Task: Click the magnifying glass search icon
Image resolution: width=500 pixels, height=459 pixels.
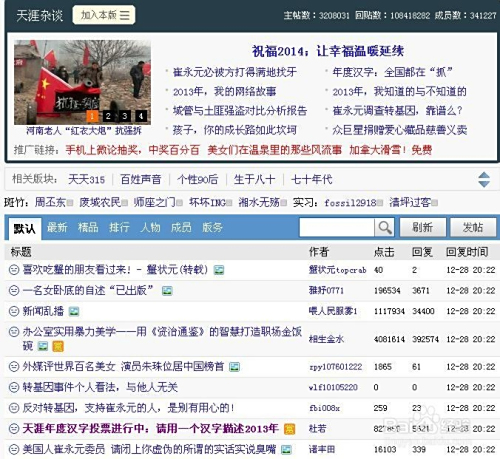Action: tap(385, 227)
